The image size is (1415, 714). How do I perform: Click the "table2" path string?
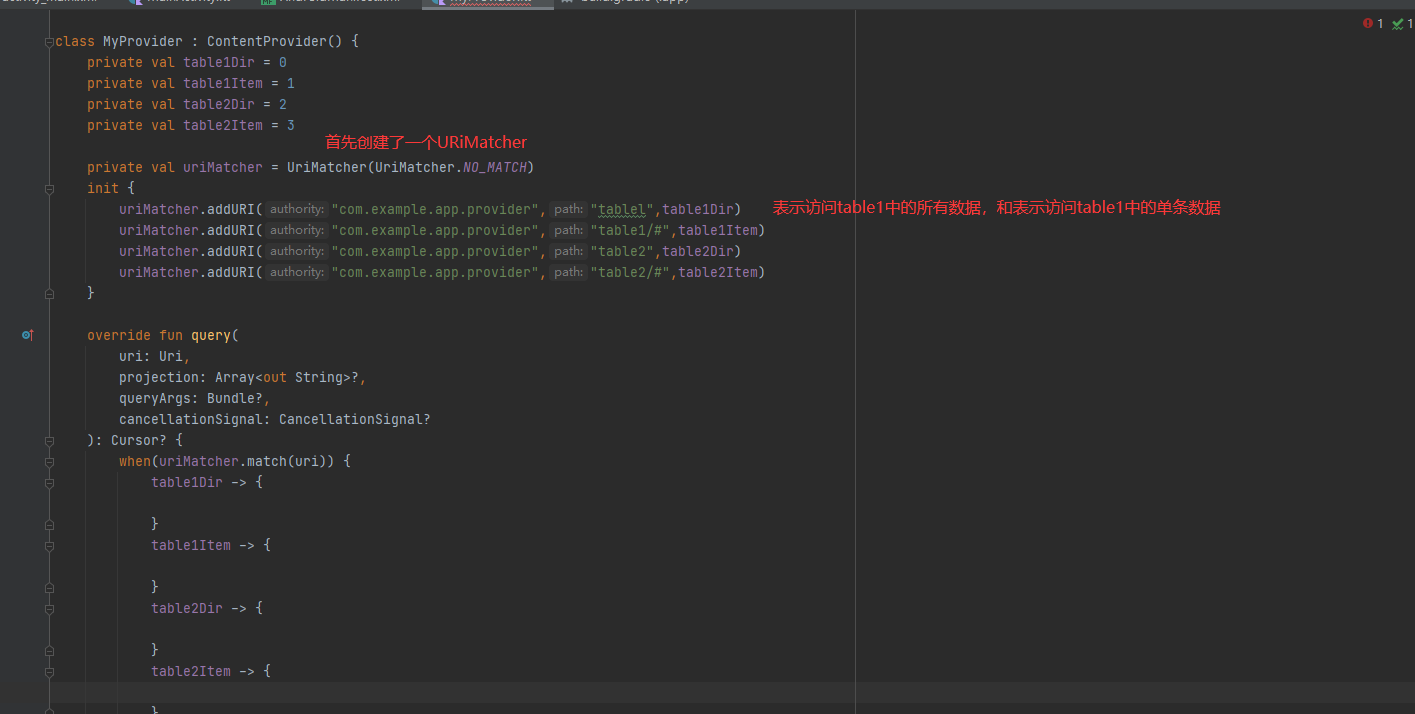(x=623, y=251)
